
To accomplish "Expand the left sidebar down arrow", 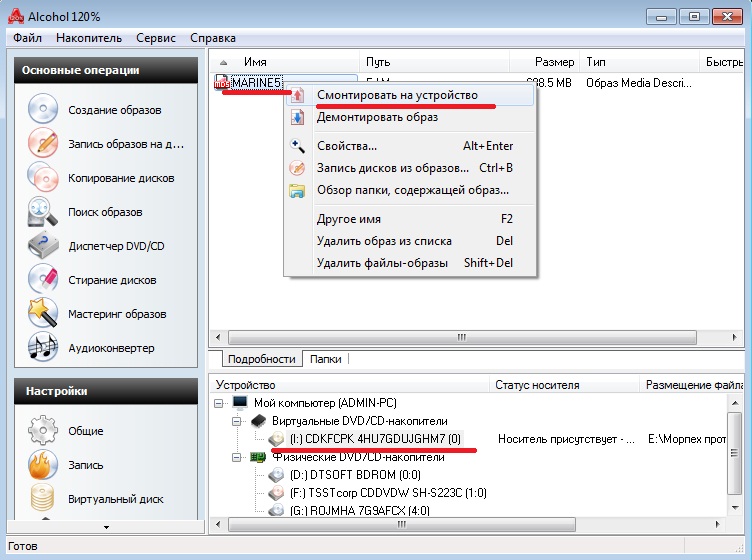I will tap(106, 527).
